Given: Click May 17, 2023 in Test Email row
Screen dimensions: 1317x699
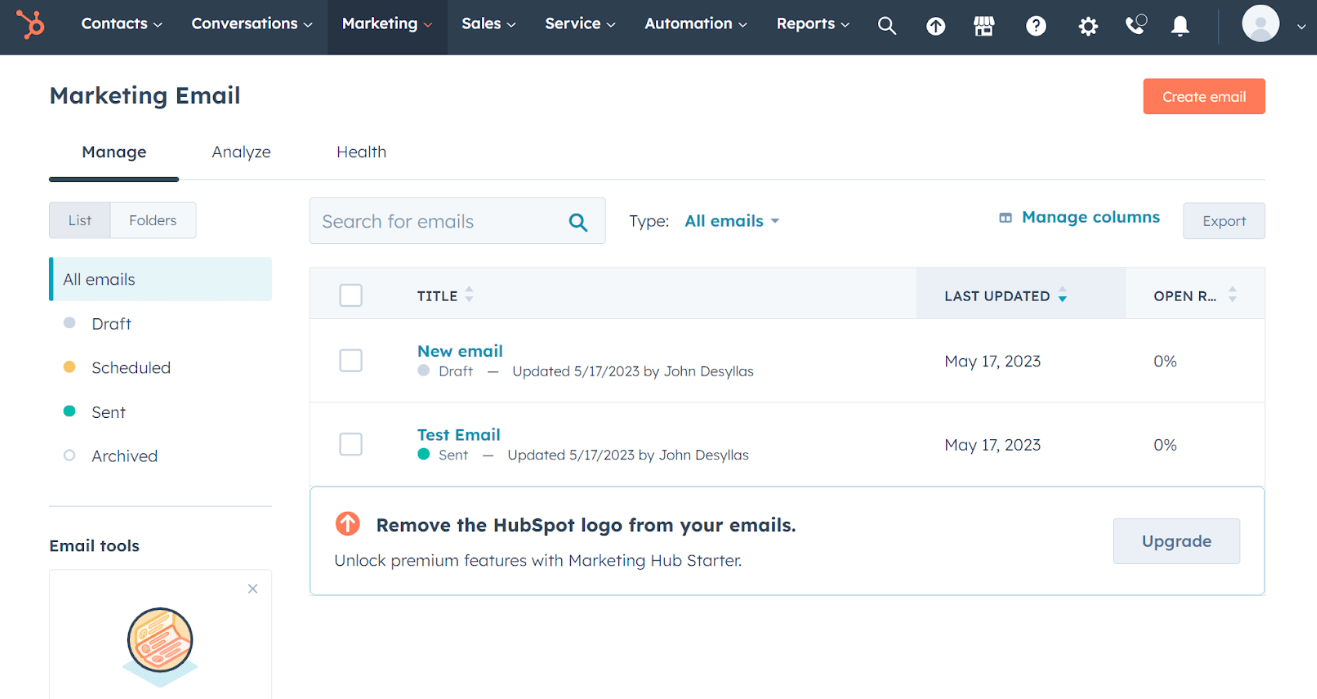Looking at the screenshot, I should pyautogui.click(x=992, y=445).
